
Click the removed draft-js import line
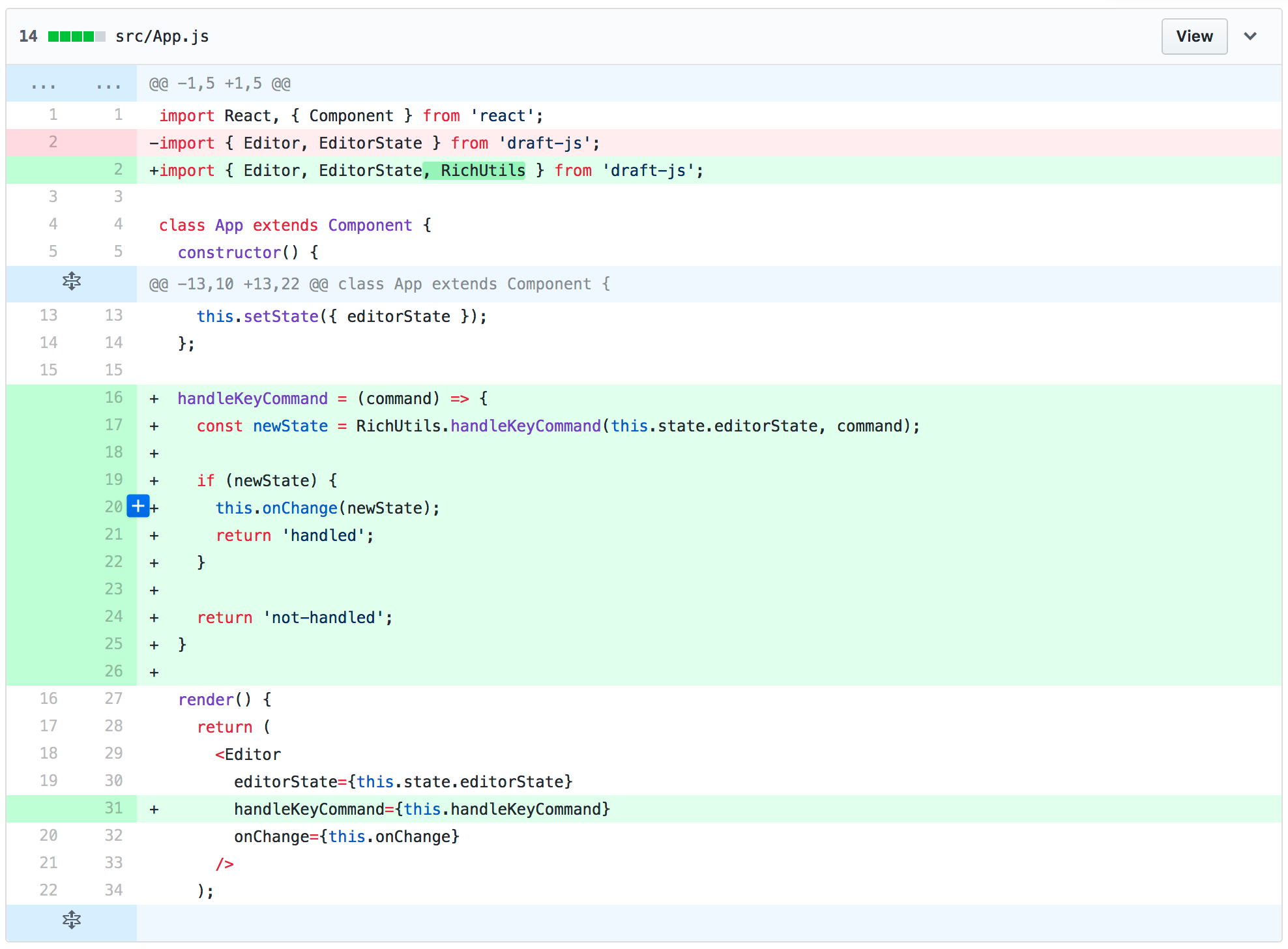pyautogui.click(x=375, y=143)
